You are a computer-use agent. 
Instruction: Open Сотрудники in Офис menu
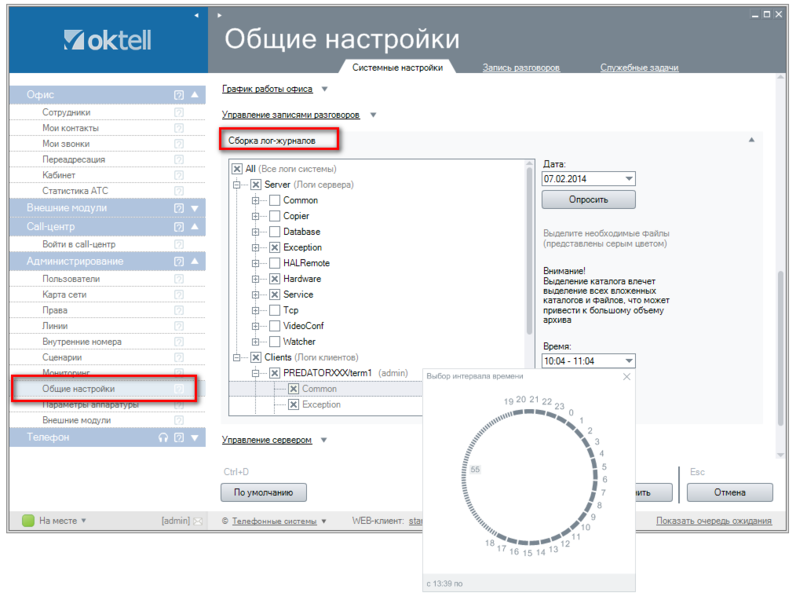[x=67, y=112]
